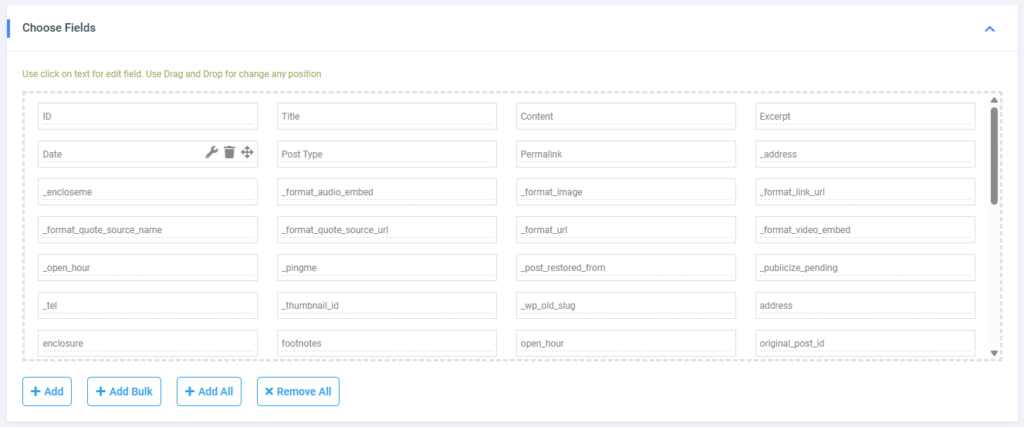Viewport: 1024px width, 427px height.
Task: Click the Content field
Action: [625, 116]
